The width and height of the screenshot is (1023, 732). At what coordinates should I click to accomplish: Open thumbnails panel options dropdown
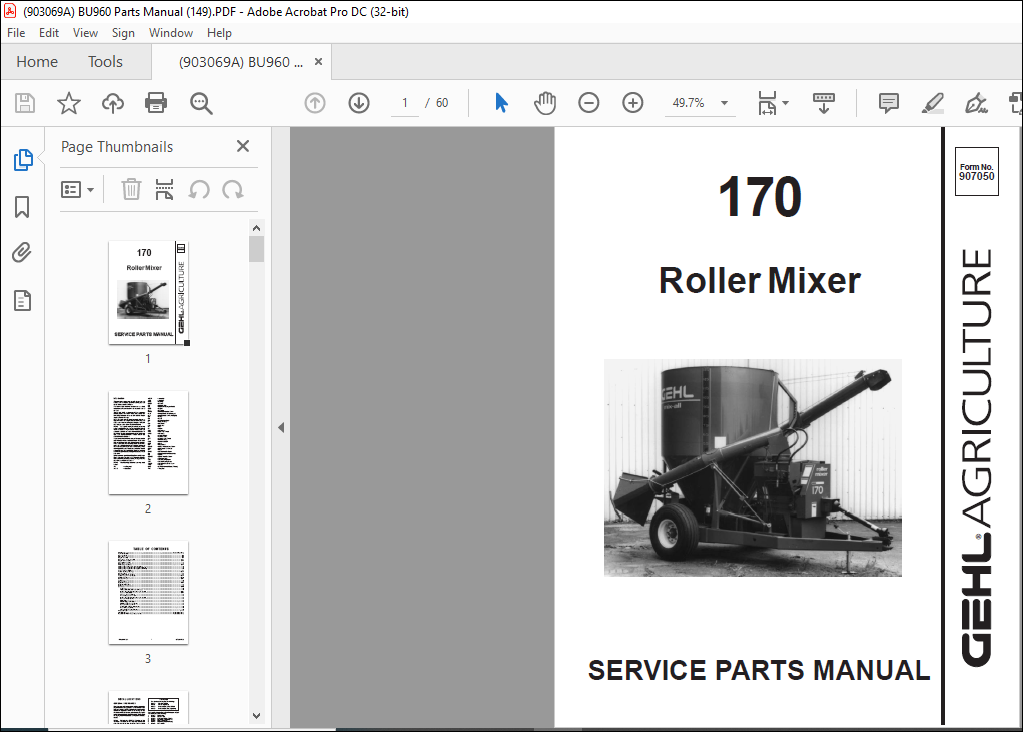click(78, 190)
